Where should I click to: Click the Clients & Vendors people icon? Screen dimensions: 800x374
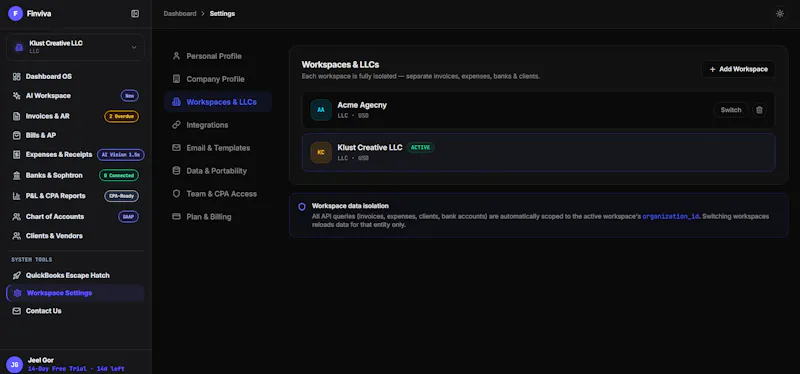click(17, 236)
